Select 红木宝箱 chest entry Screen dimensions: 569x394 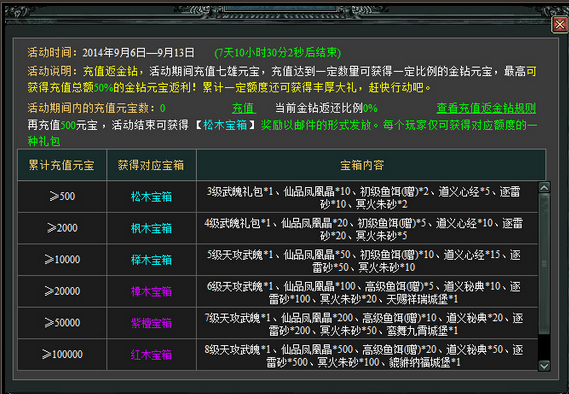tap(151, 355)
